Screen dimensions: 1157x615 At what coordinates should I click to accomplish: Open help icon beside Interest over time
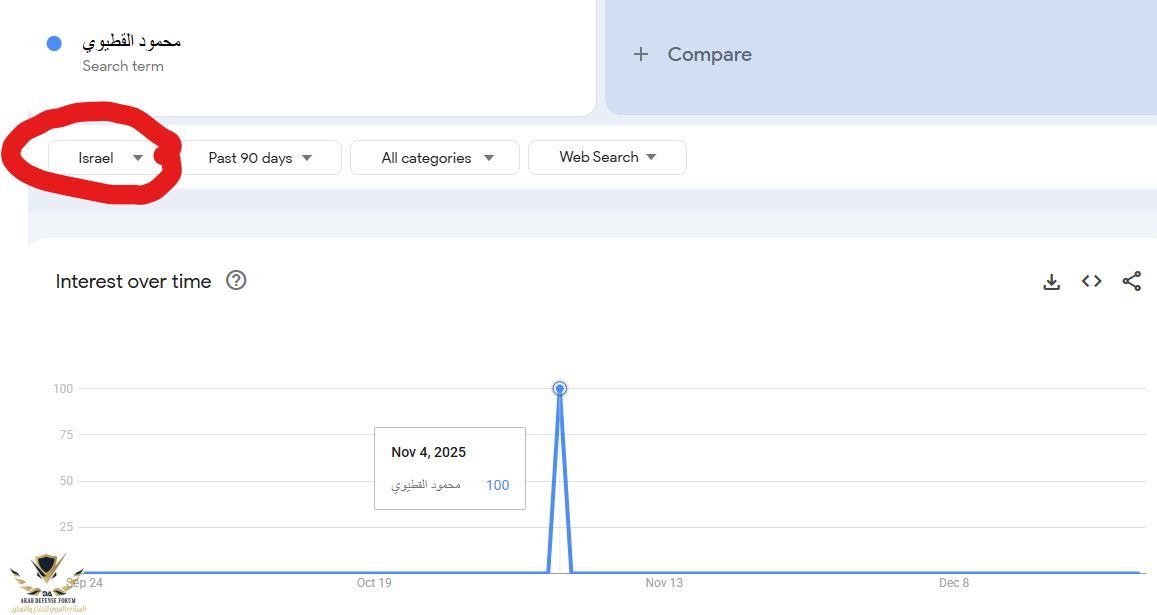coord(236,281)
